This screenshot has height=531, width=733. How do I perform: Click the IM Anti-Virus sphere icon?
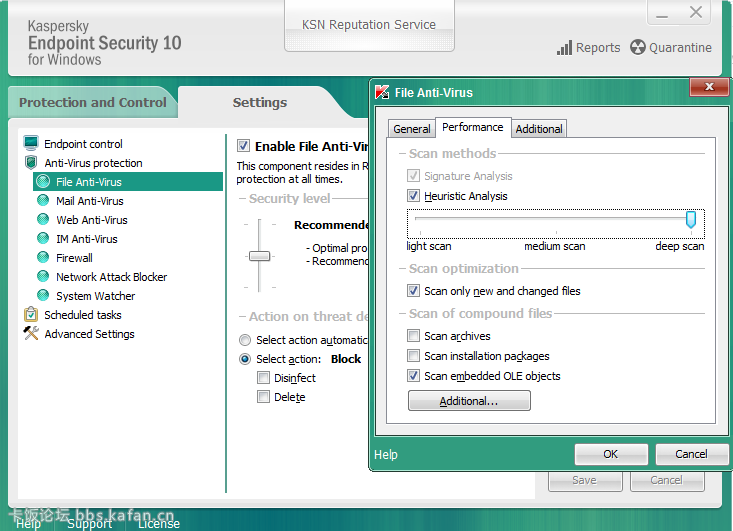(x=43, y=238)
